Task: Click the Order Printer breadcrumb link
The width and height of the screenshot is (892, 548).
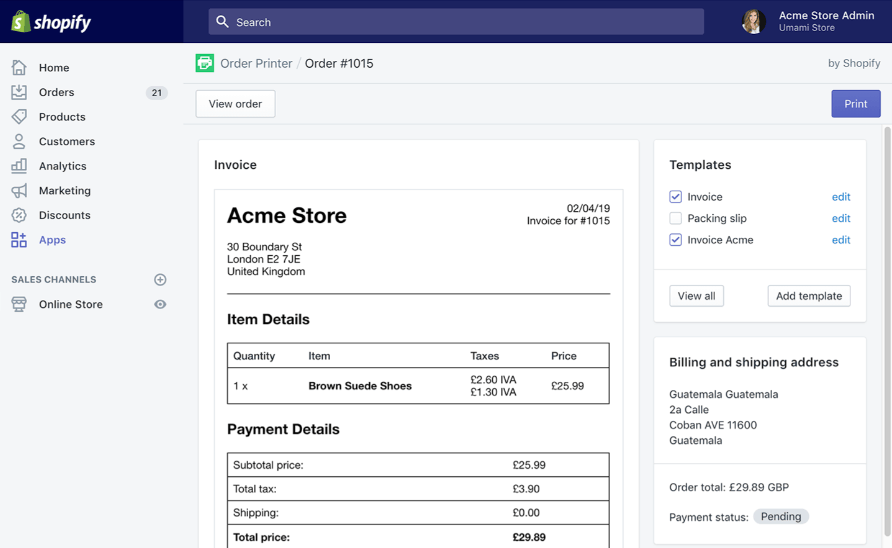Action: click(x=256, y=63)
